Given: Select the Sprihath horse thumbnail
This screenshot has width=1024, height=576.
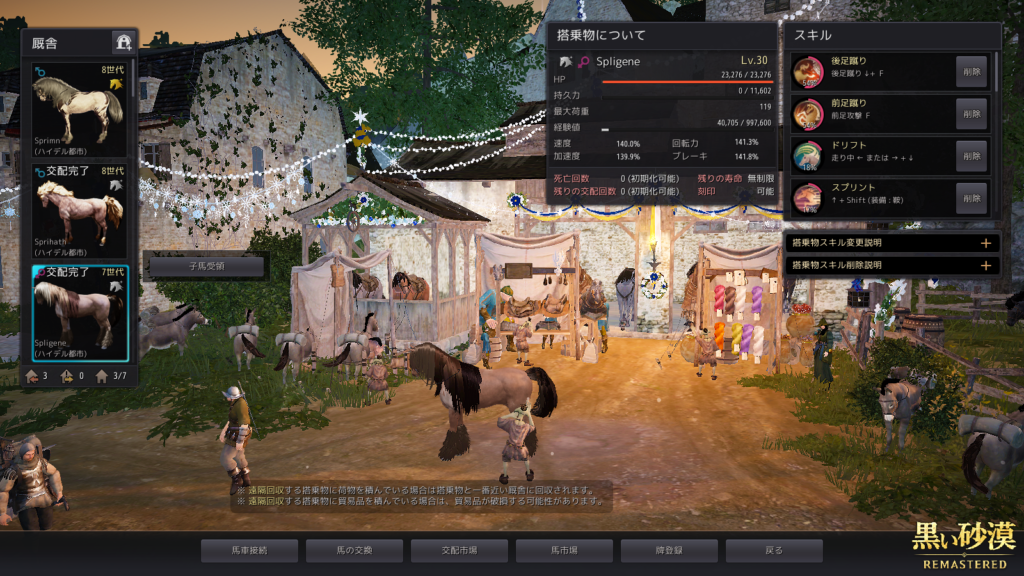Looking at the screenshot, I should [79, 211].
